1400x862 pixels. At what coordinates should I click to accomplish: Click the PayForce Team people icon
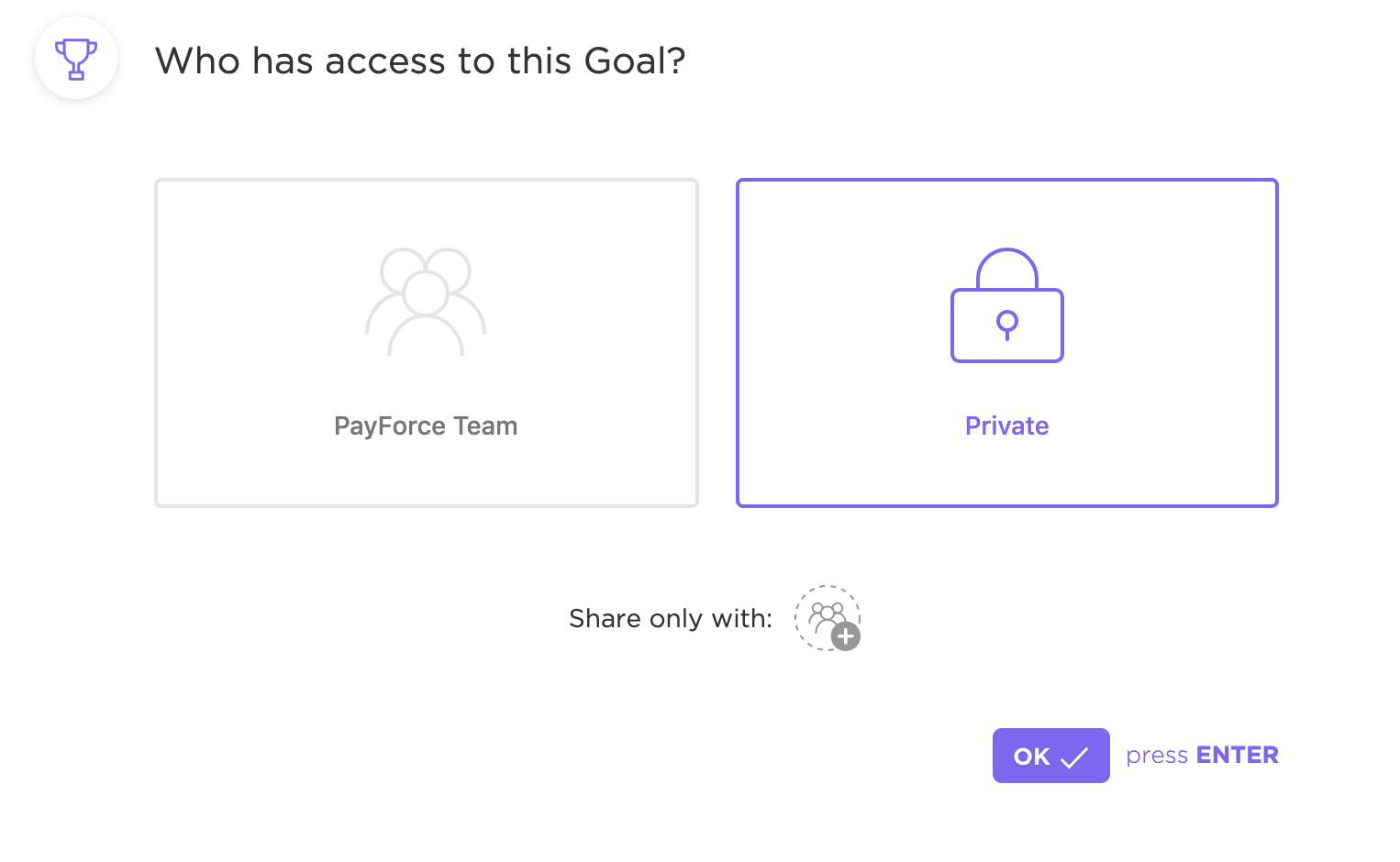point(426,302)
